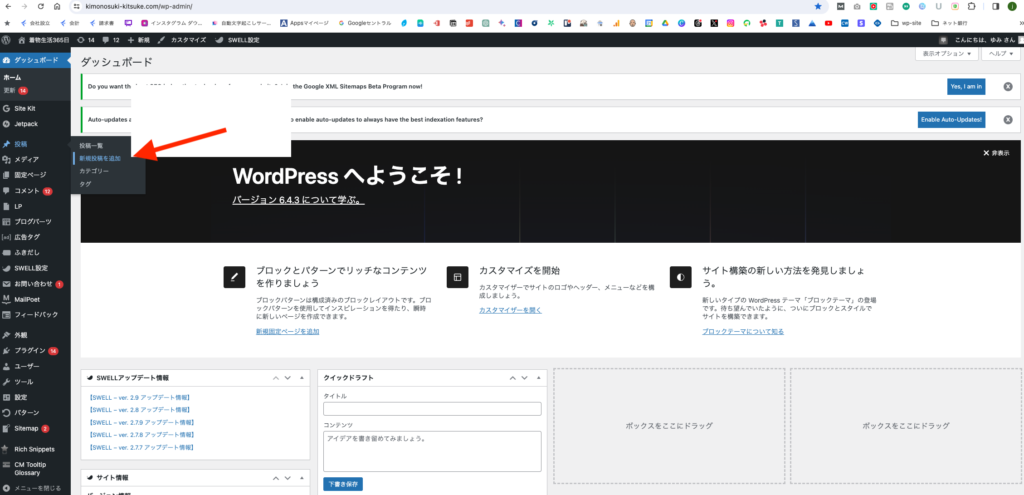Image resolution: width=1024 pixels, height=495 pixels.
Task: Collapse the sidebar with メニューを閉じる
Action: [x=36, y=488]
